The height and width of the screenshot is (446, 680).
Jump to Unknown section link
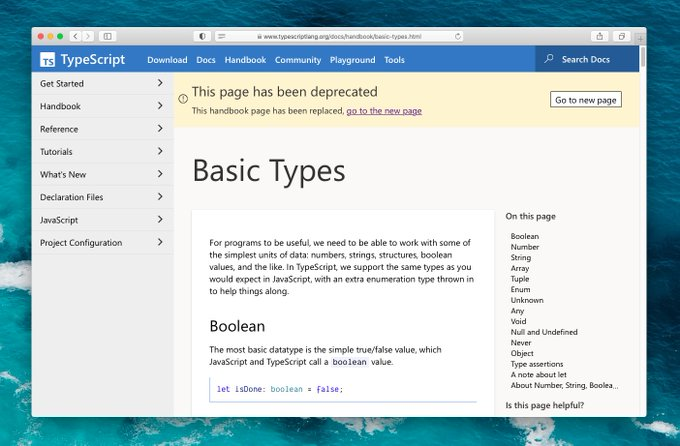[527, 300]
